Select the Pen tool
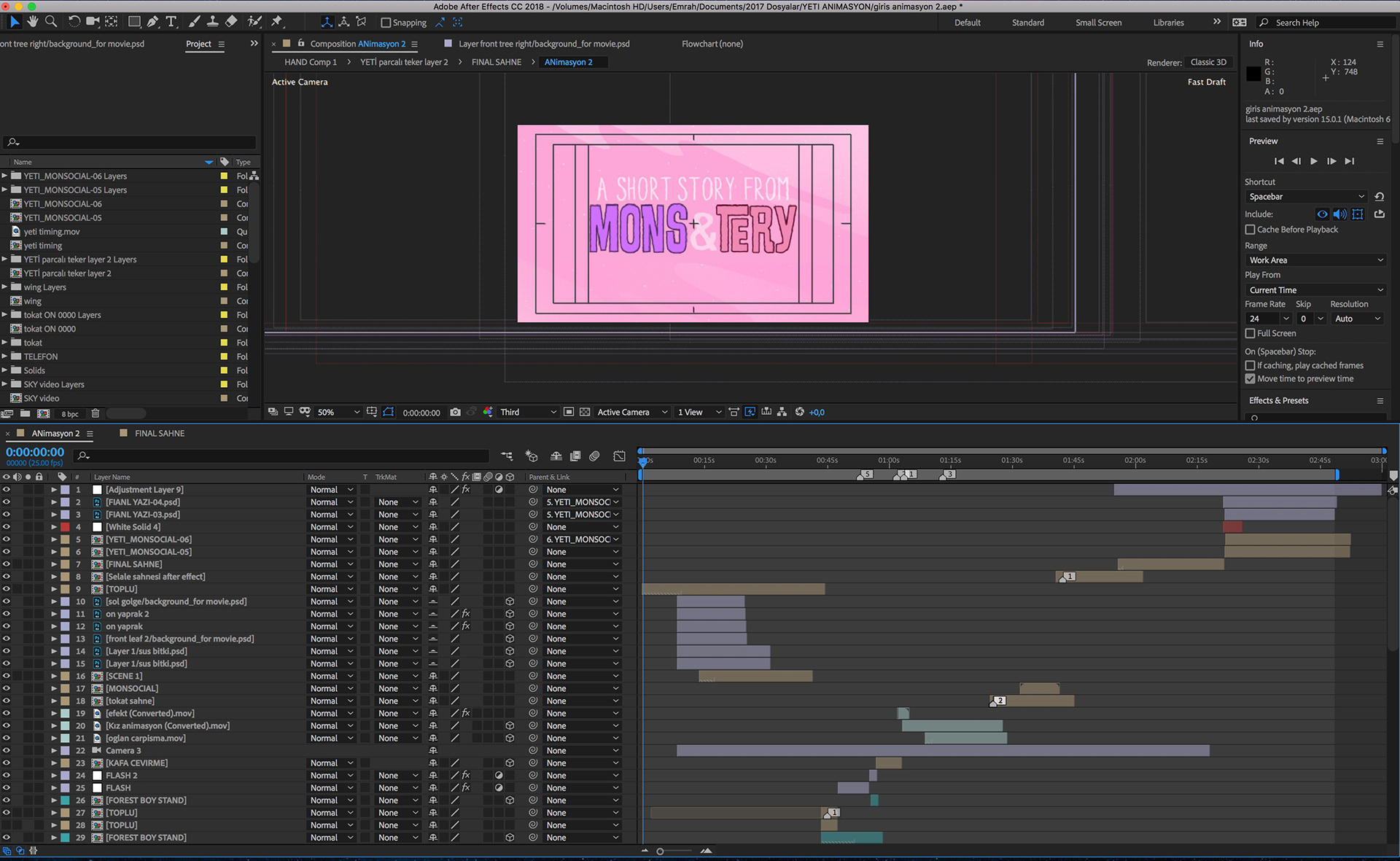This screenshot has height=861, width=1400. tap(152, 22)
